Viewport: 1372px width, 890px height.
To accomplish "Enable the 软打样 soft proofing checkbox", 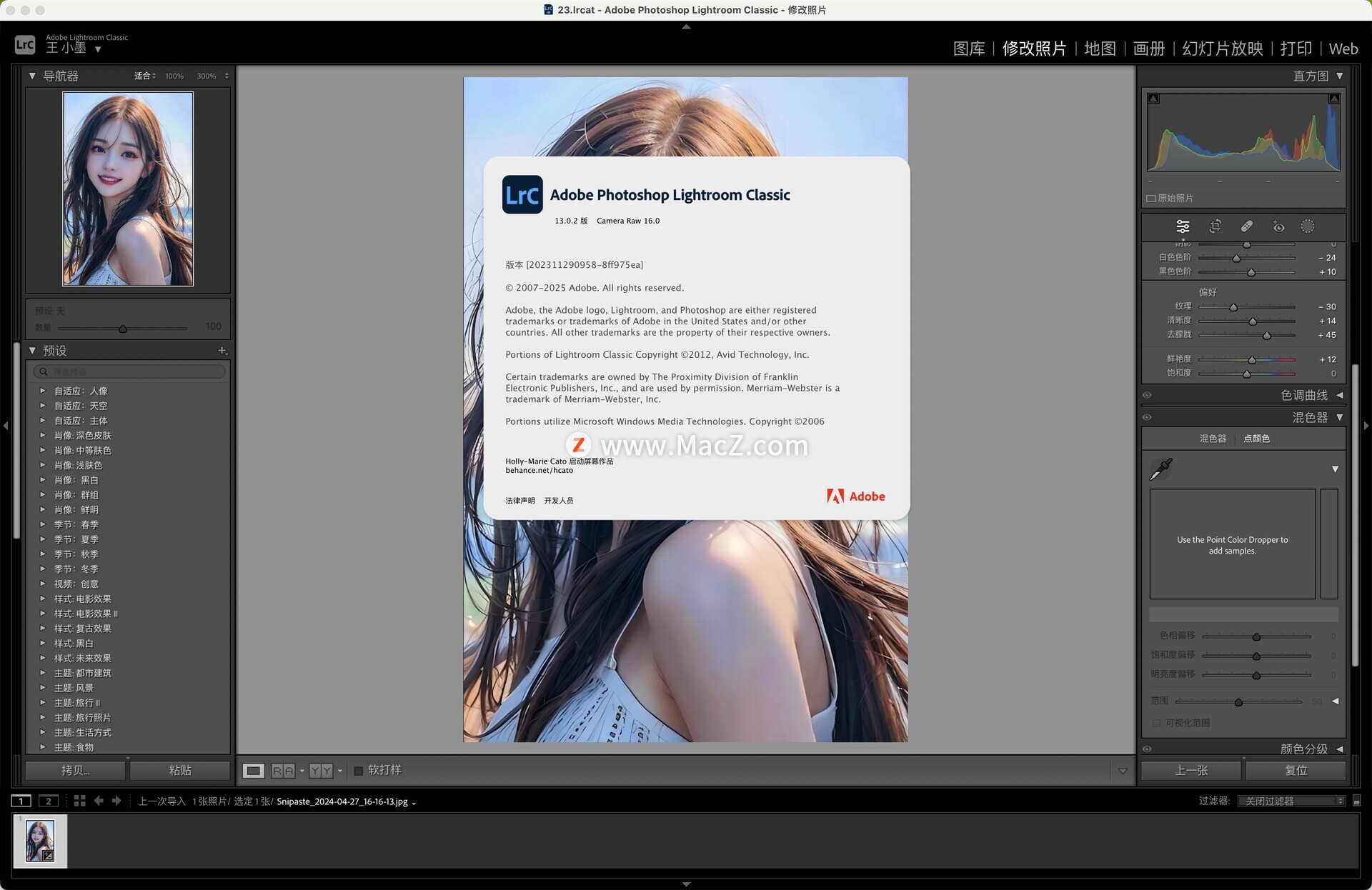I will (359, 770).
